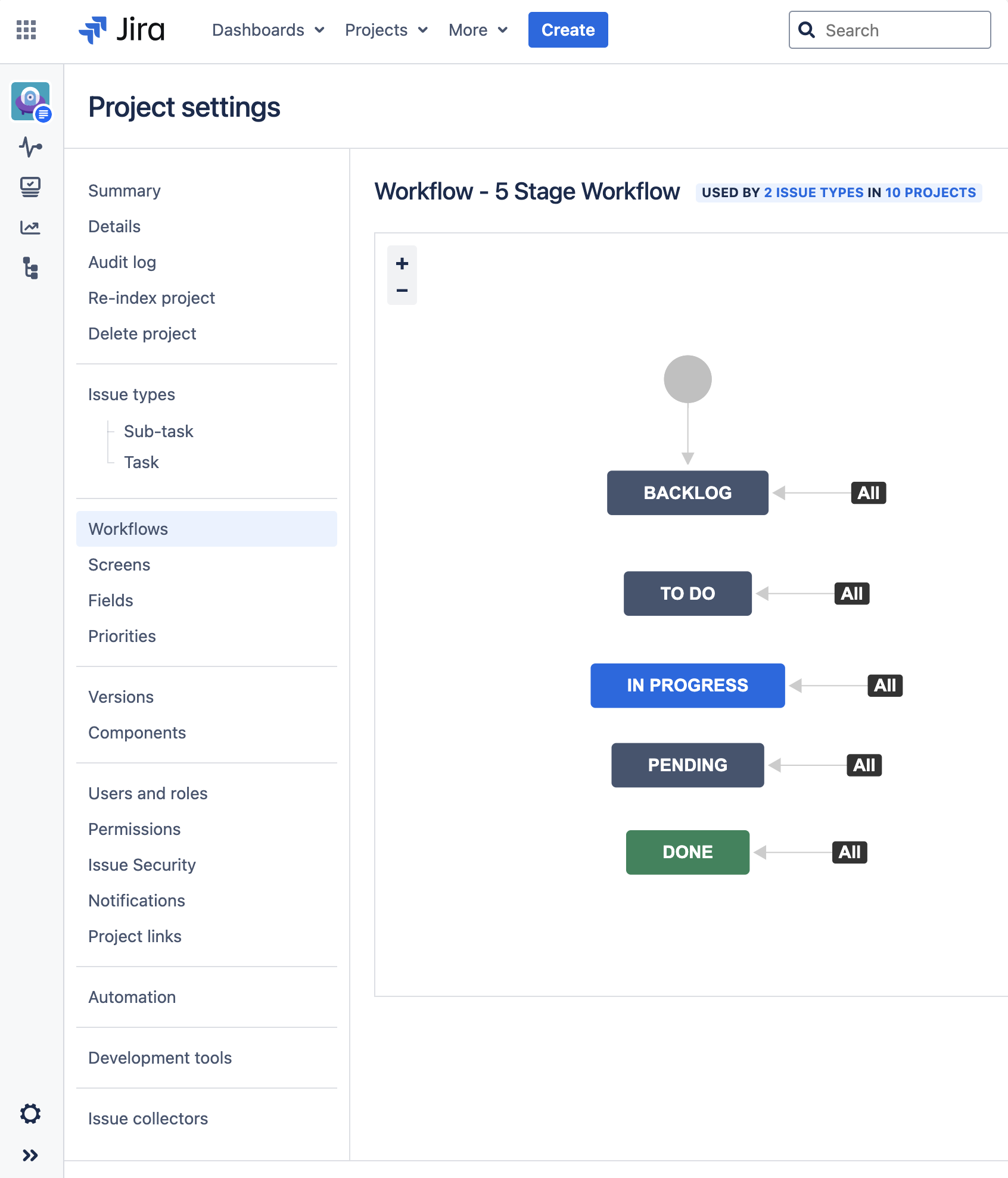The image size is (1008, 1178).
Task: Open the reports chart icon in sidebar
Action: (30, 227)
